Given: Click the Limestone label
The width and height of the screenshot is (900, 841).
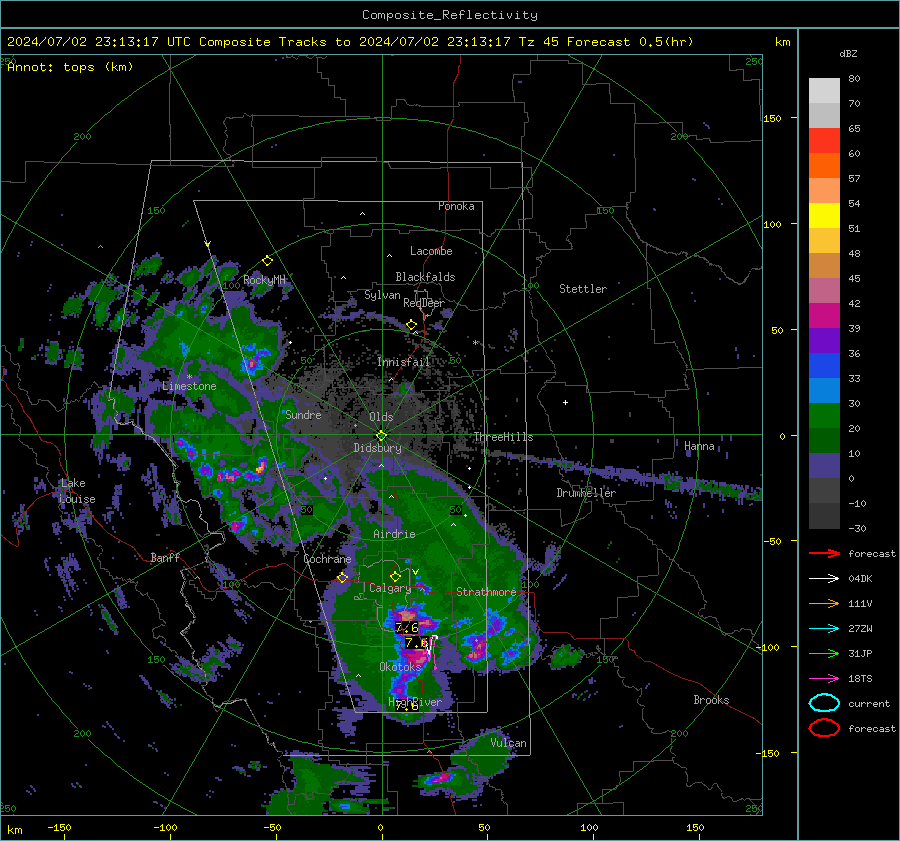Looking at the screenshot, I should coord(189,386).
